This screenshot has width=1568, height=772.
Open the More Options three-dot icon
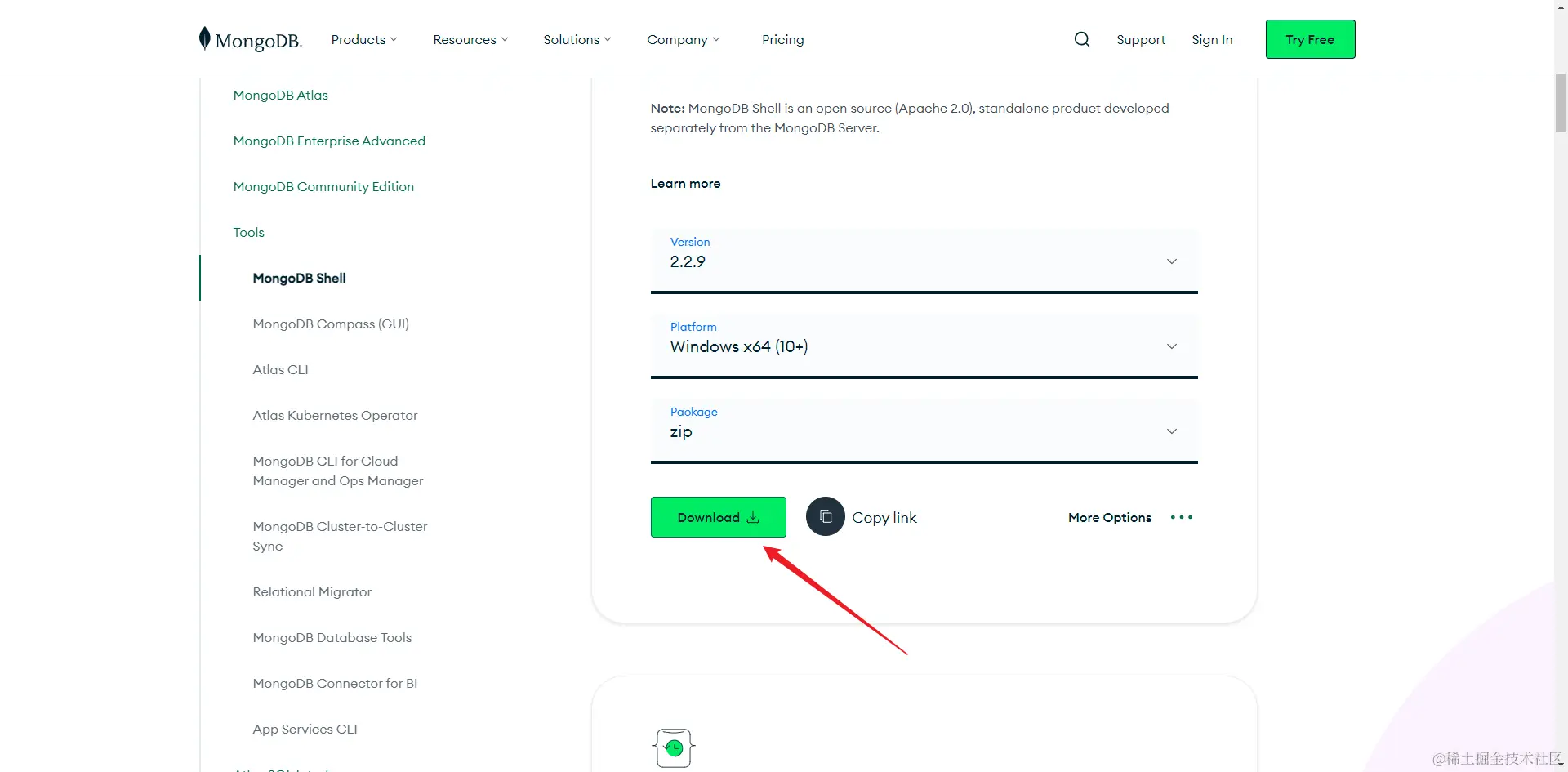[x=1182, y=517]
